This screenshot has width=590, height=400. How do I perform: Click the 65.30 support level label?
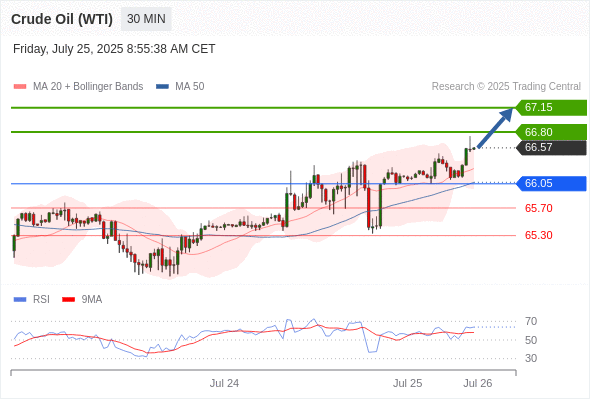click(x=538, y=236)
